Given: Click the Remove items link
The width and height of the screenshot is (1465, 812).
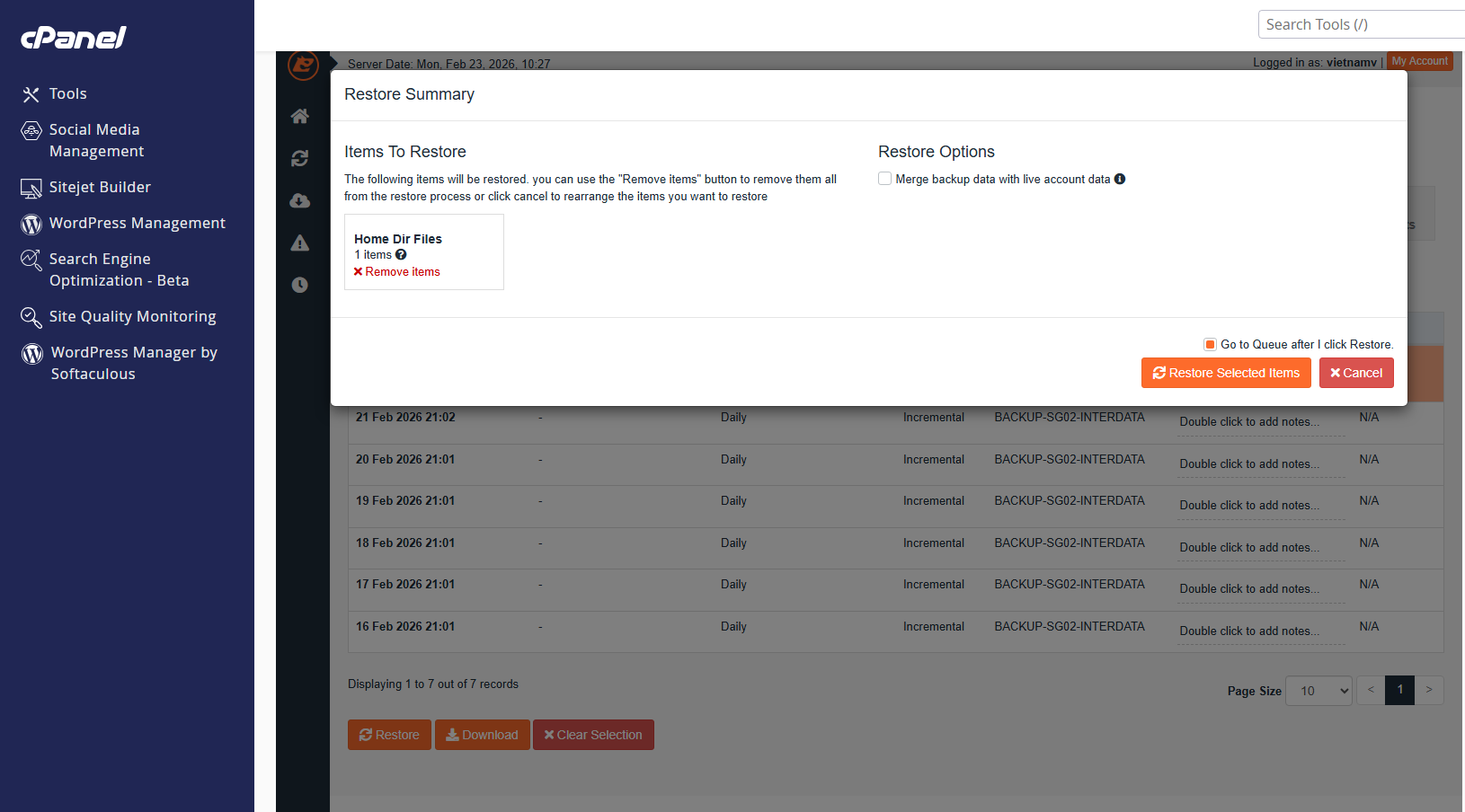Looking at the screenshot, I should pyautogui.click(x=397, y=272).
